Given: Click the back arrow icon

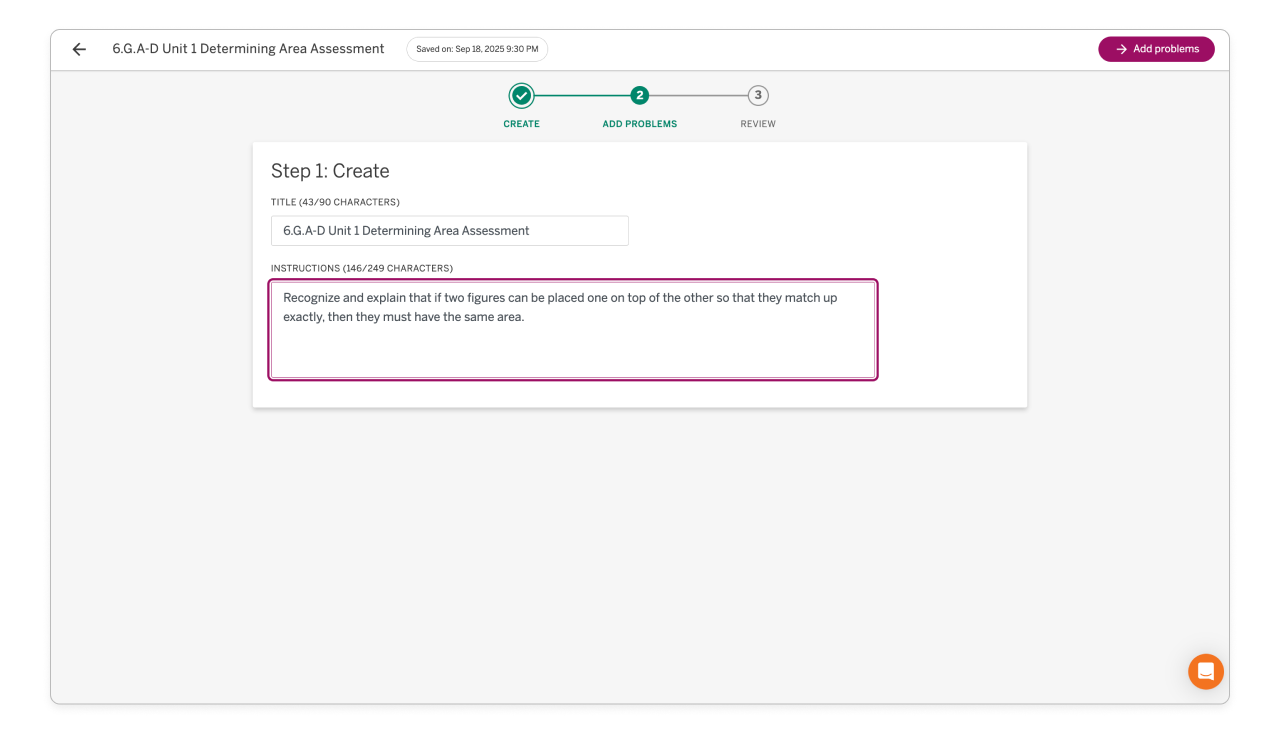Looking at the screenshot, I should (79, 49).
